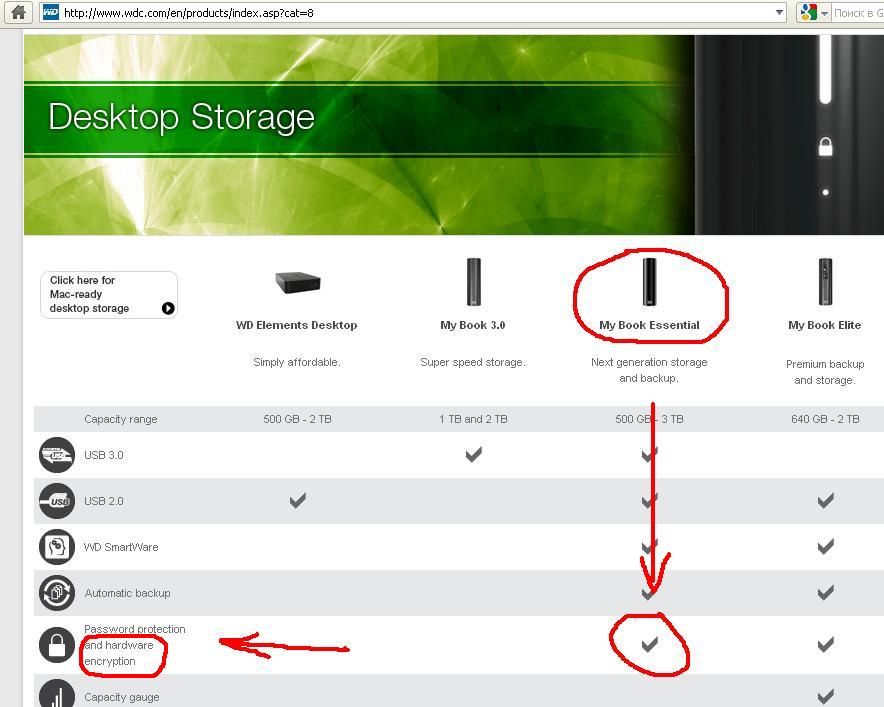The width and height of the screenshot is (884, 707).
Task: Click the '1 TB and 2 TB' capacity cell
Action: (x=473, y=419)
